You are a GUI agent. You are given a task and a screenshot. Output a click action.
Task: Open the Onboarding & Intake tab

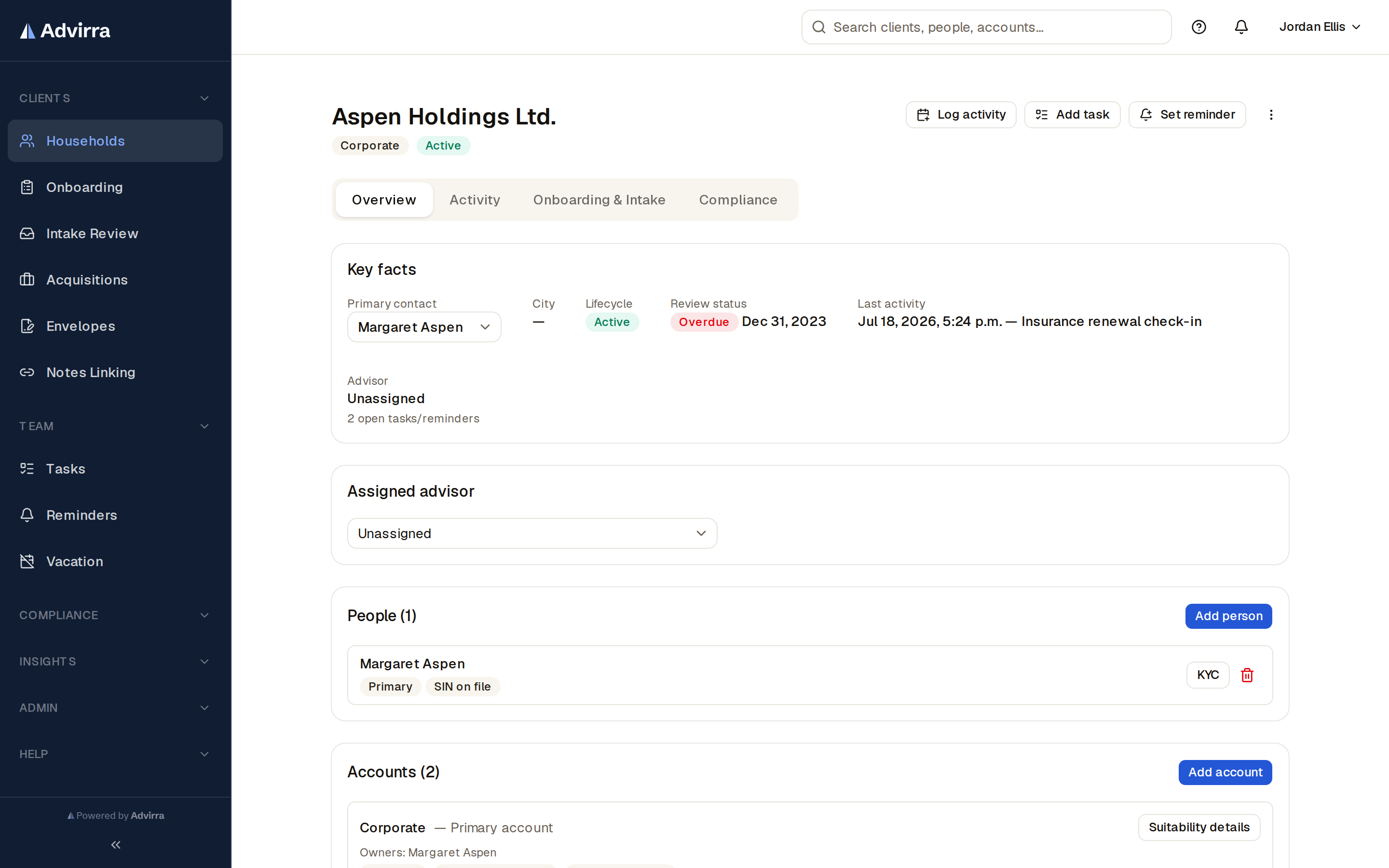599,200
